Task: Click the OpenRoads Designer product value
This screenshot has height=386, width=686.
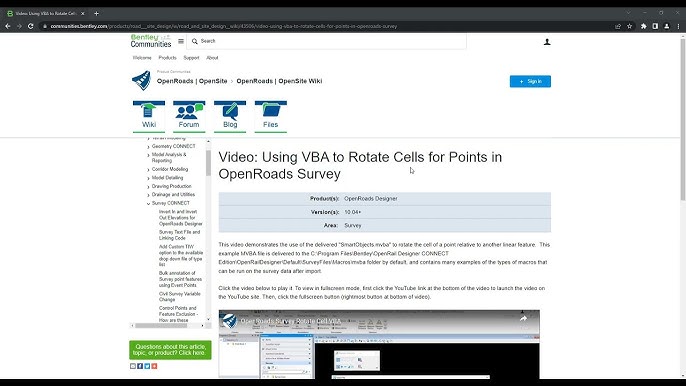Action: tap(371, 199)
